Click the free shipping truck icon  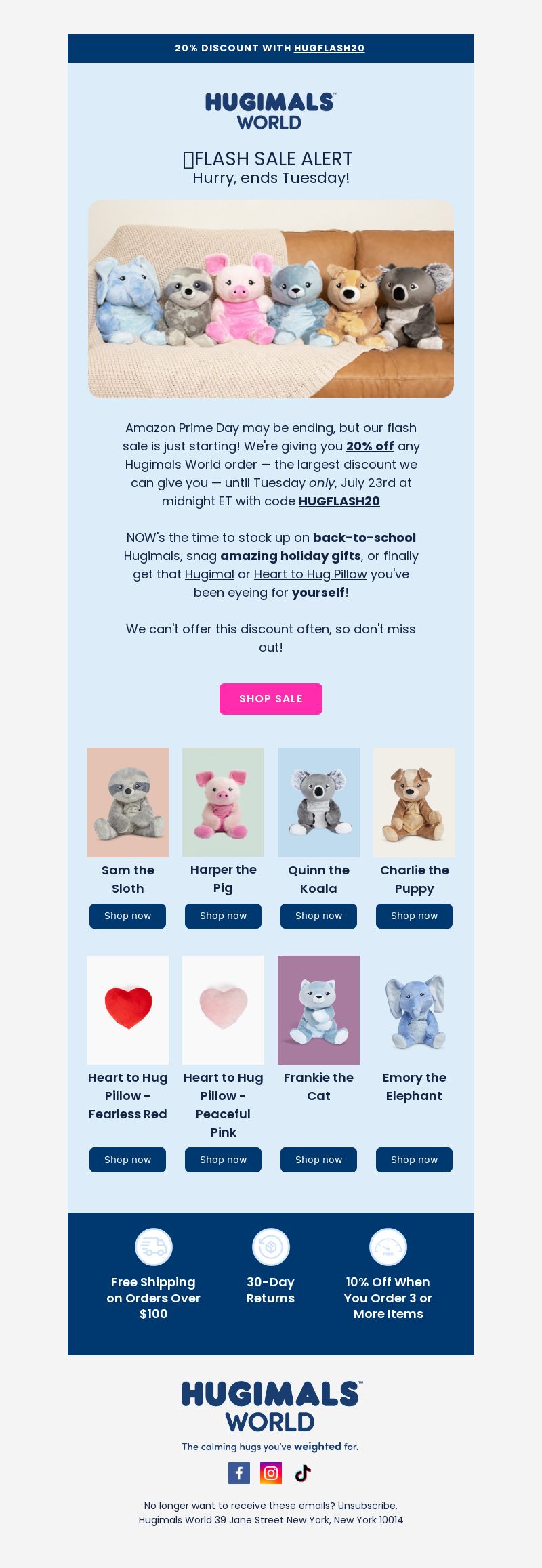point(154,1246)
